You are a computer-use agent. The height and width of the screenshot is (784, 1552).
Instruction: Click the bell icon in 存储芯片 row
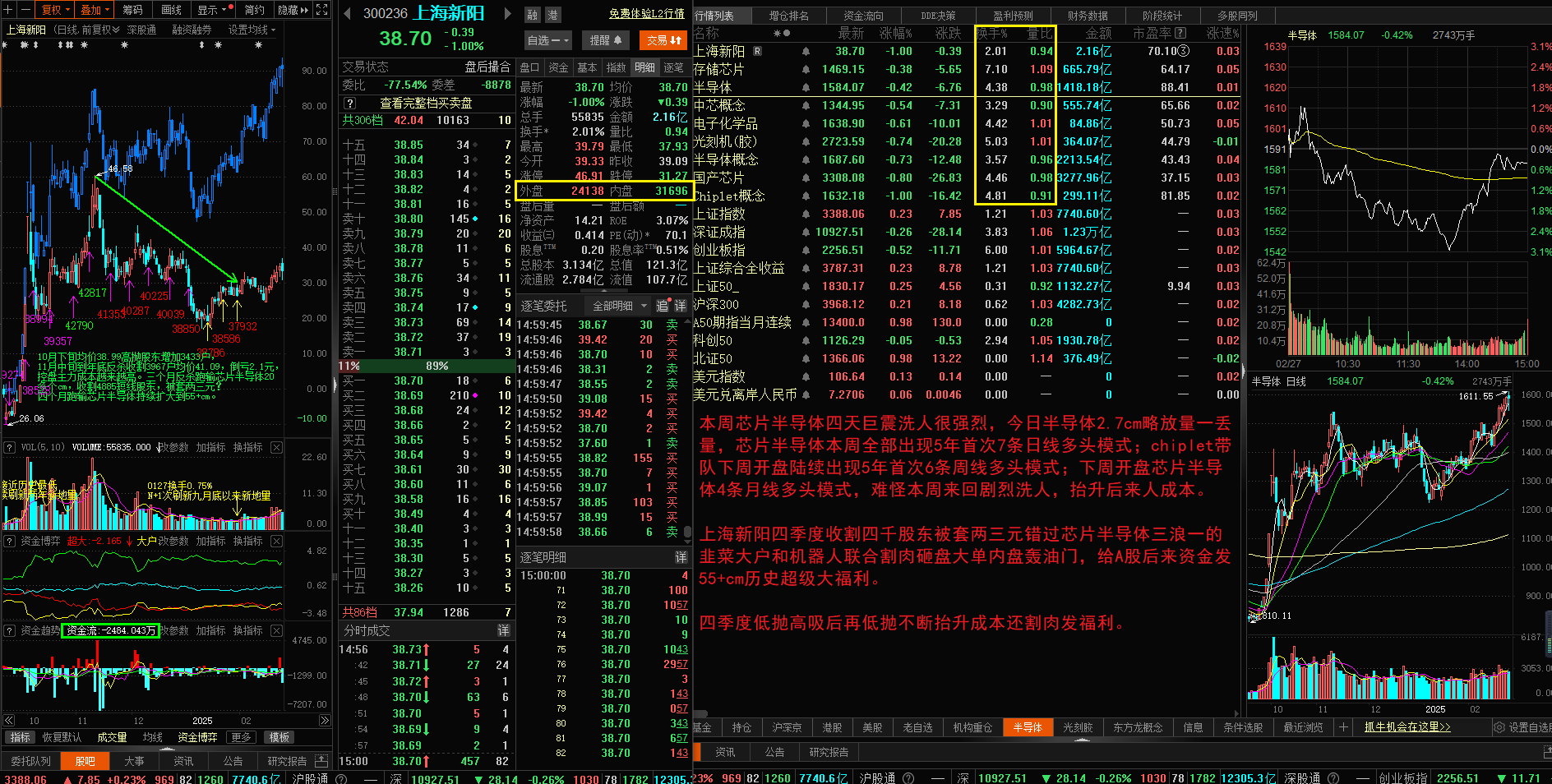(806, 69)
